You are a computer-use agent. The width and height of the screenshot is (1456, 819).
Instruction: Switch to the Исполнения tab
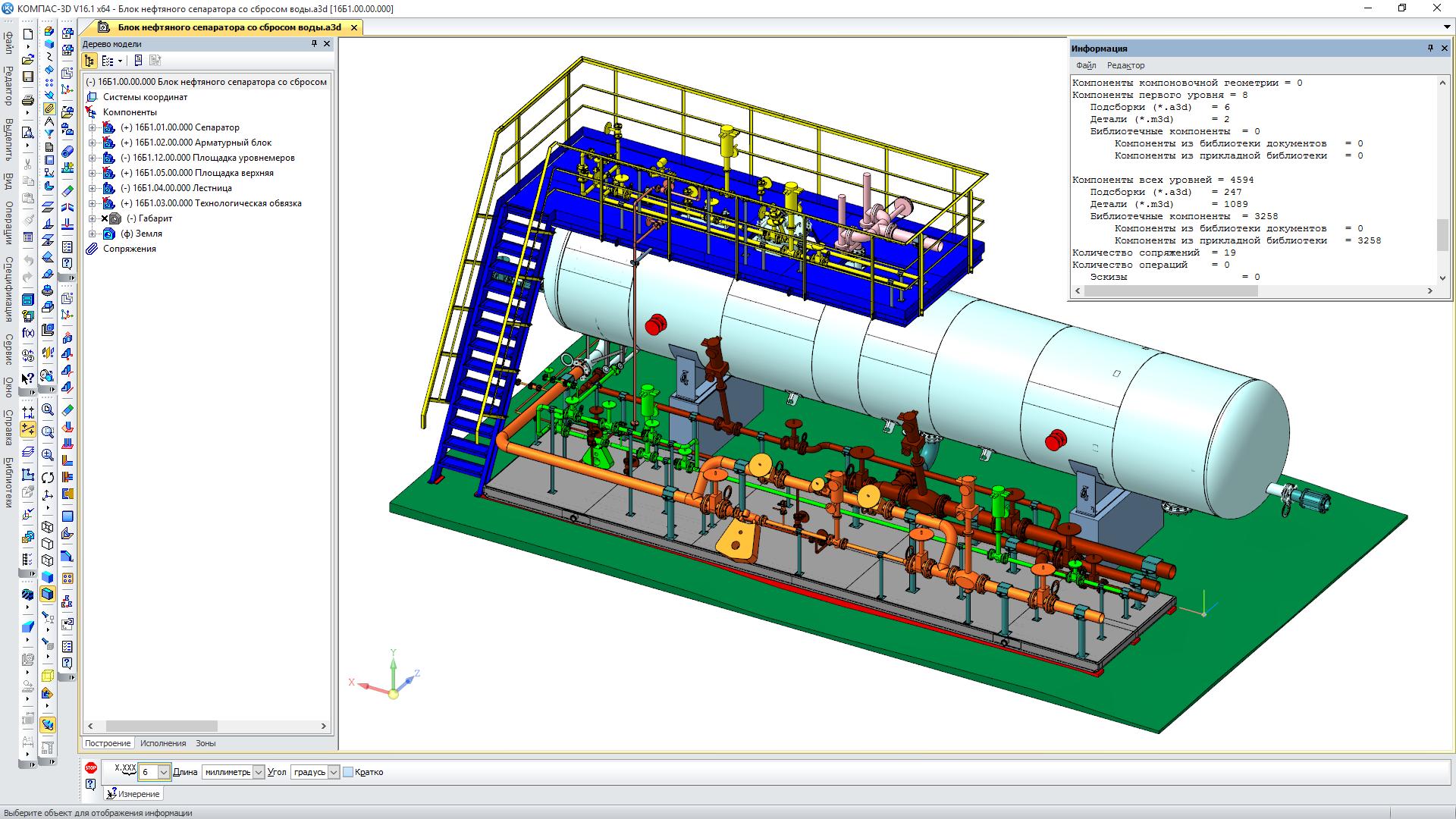click(163, 743)
